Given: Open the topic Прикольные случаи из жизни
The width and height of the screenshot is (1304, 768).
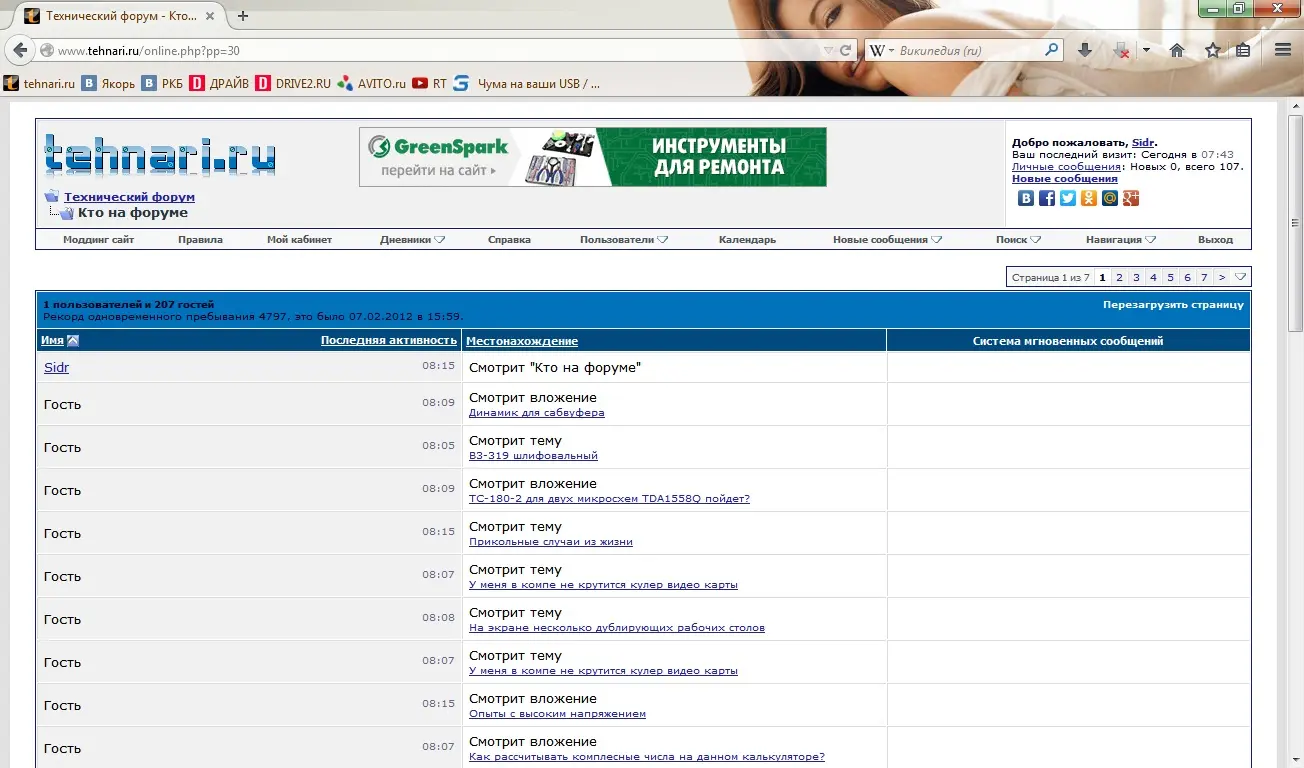Looking at the screenshot, I should point(550,541).
